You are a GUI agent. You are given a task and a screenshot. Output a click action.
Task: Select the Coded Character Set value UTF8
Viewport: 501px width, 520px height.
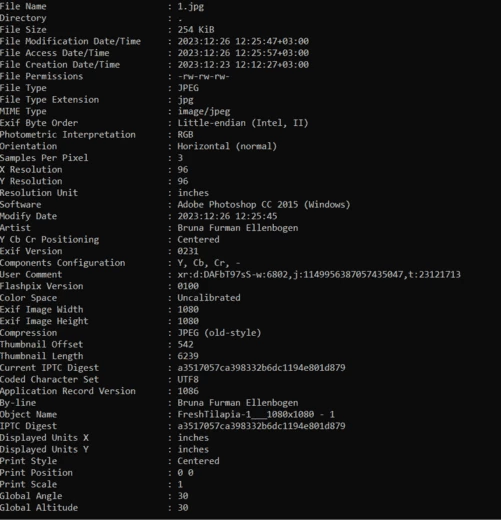[188, 379]
